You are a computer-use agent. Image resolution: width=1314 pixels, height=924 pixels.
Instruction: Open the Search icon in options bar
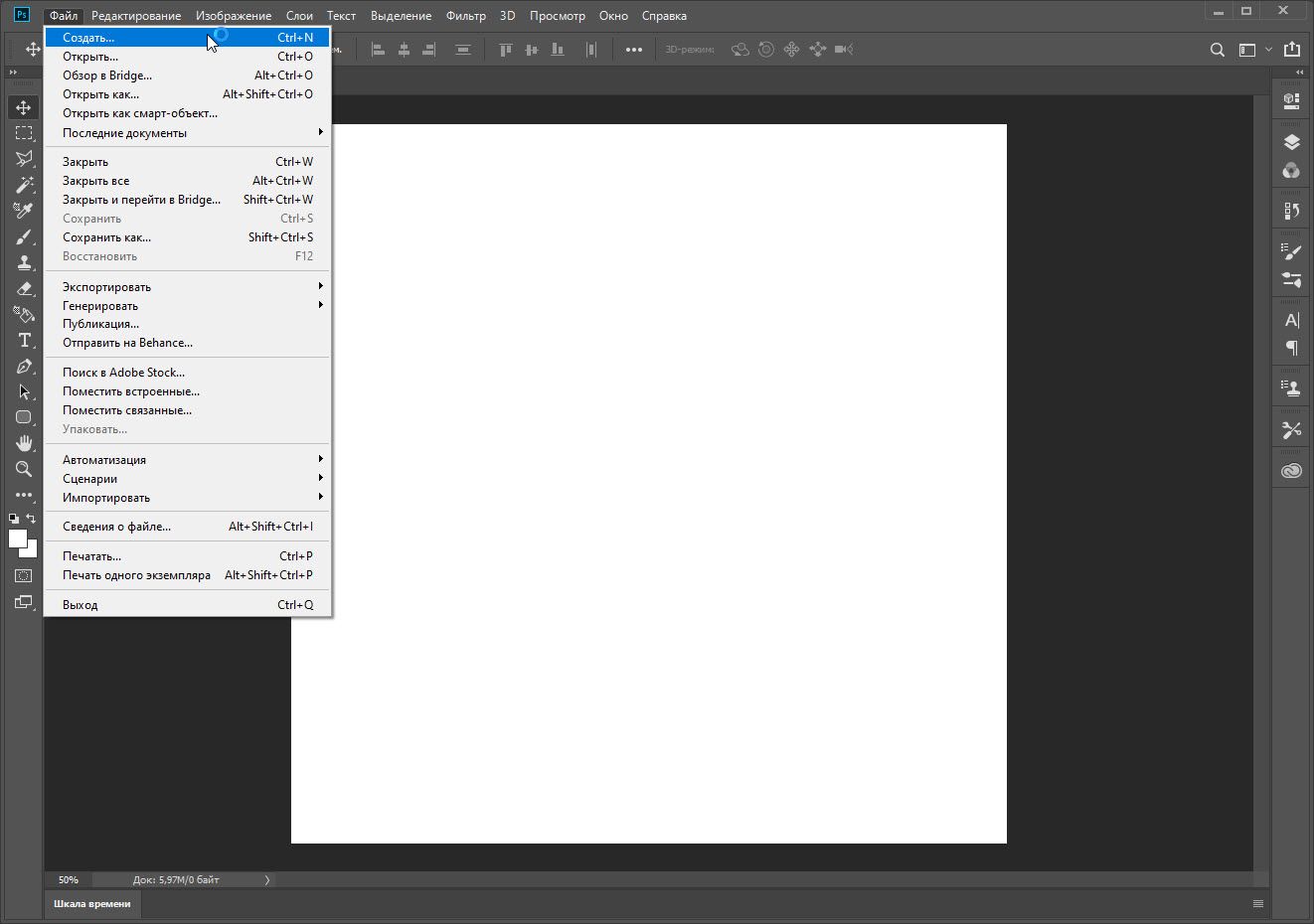tap(1218, 50)
